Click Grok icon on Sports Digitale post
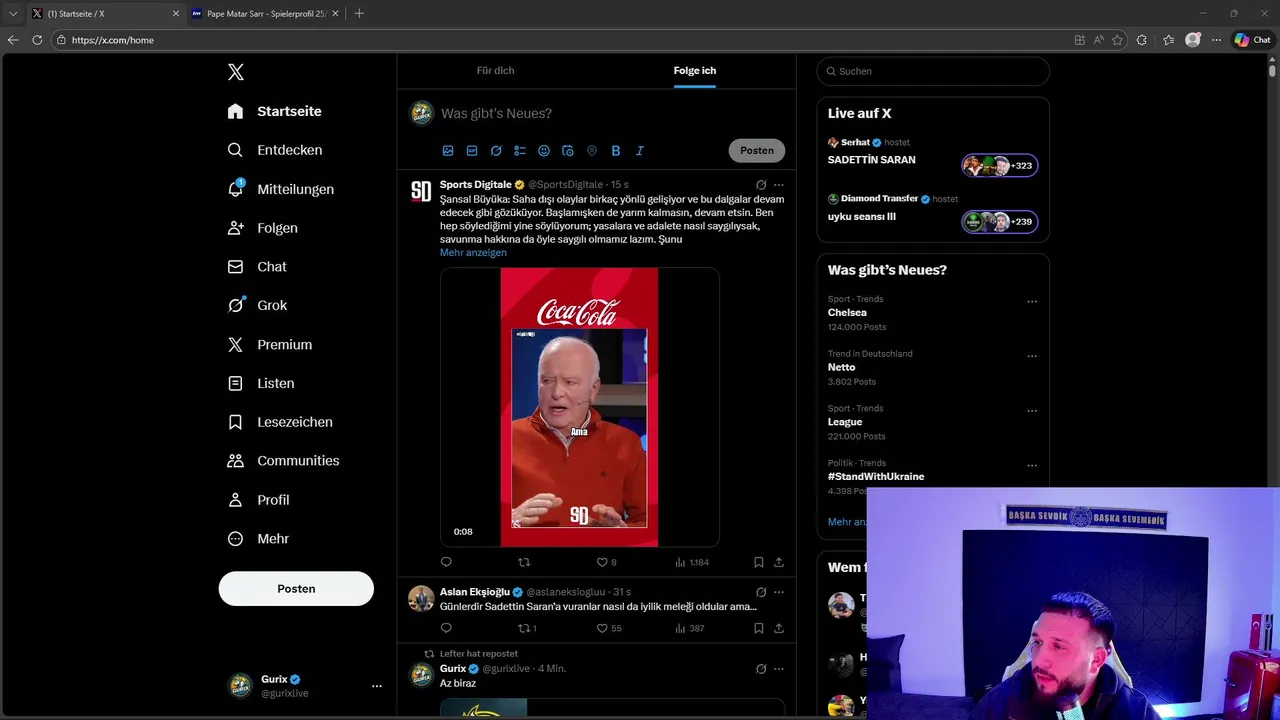 pyautogui.click(x=761, y=185)
